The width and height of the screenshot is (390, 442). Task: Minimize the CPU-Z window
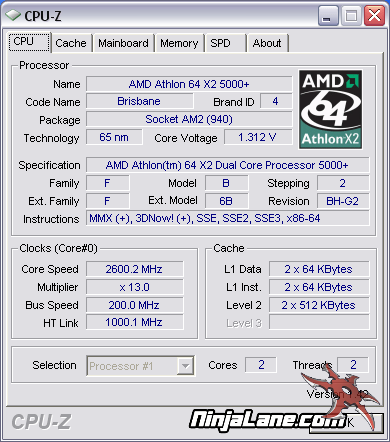click(328, 16)
